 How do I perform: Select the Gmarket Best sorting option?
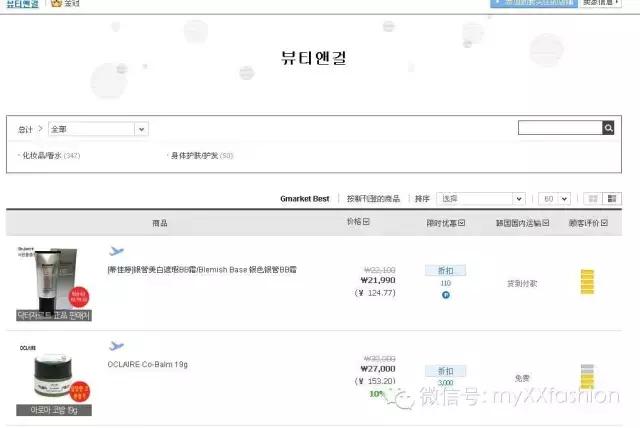click(304, 199)
